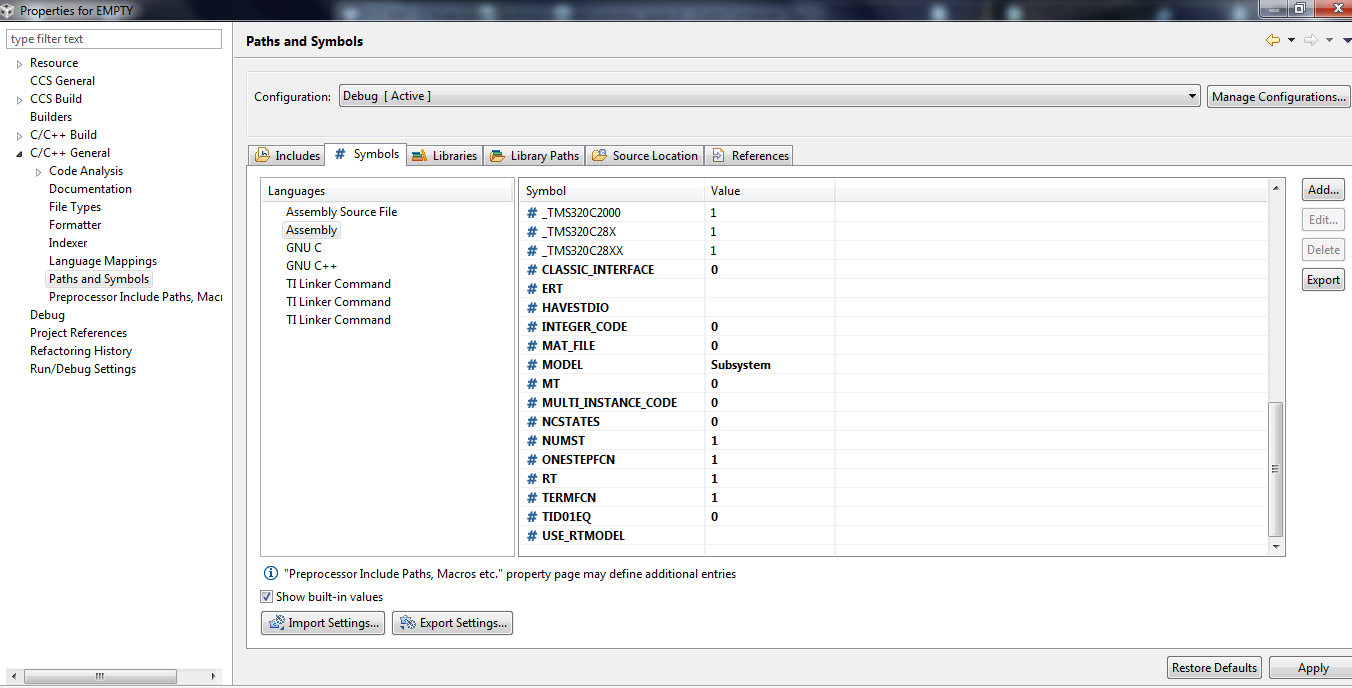Select Paths and Symbols tree item
The image size is (1352, 688).
pos(99,279)
